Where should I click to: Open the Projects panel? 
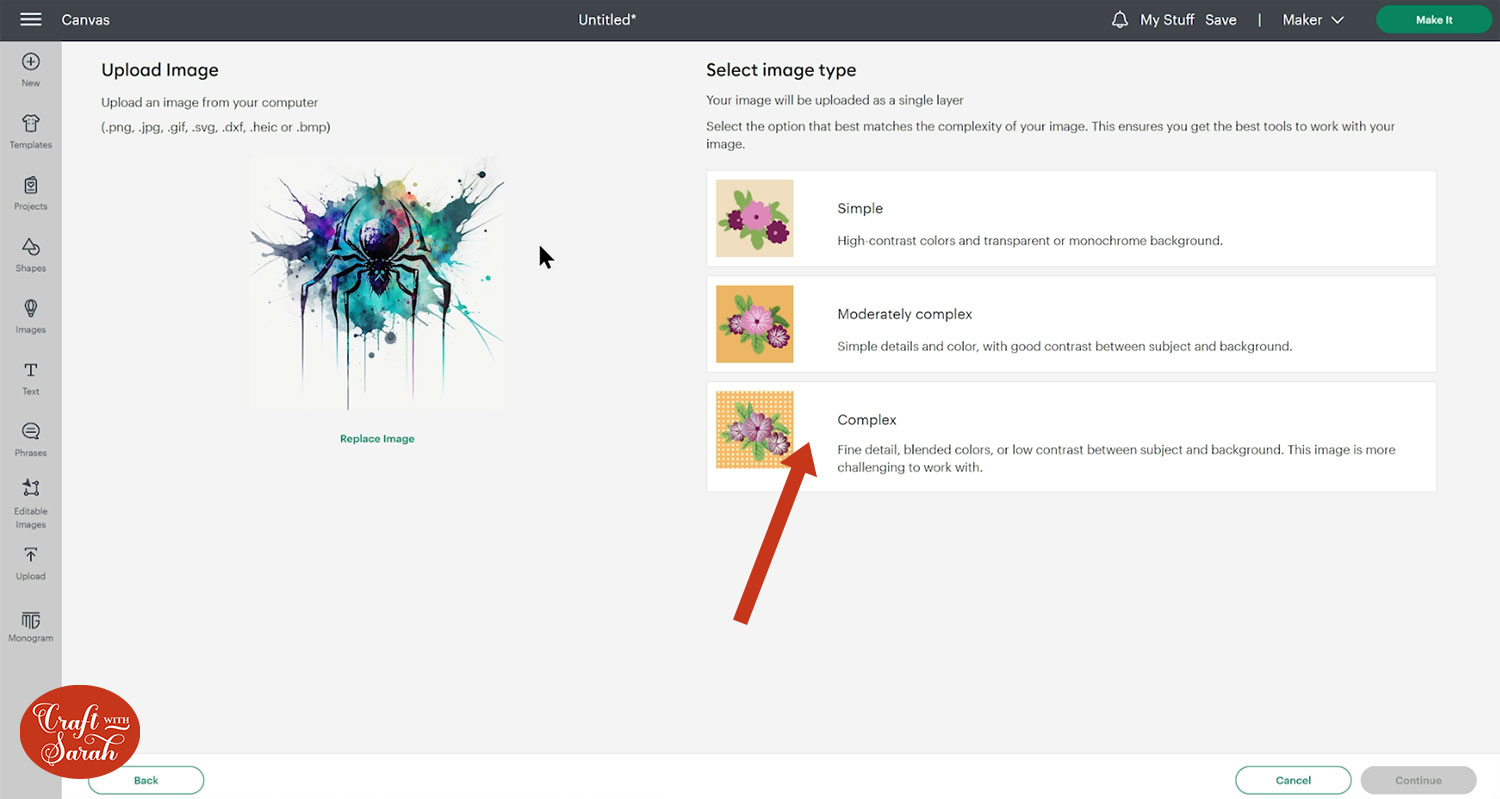[x=31, y=193]
